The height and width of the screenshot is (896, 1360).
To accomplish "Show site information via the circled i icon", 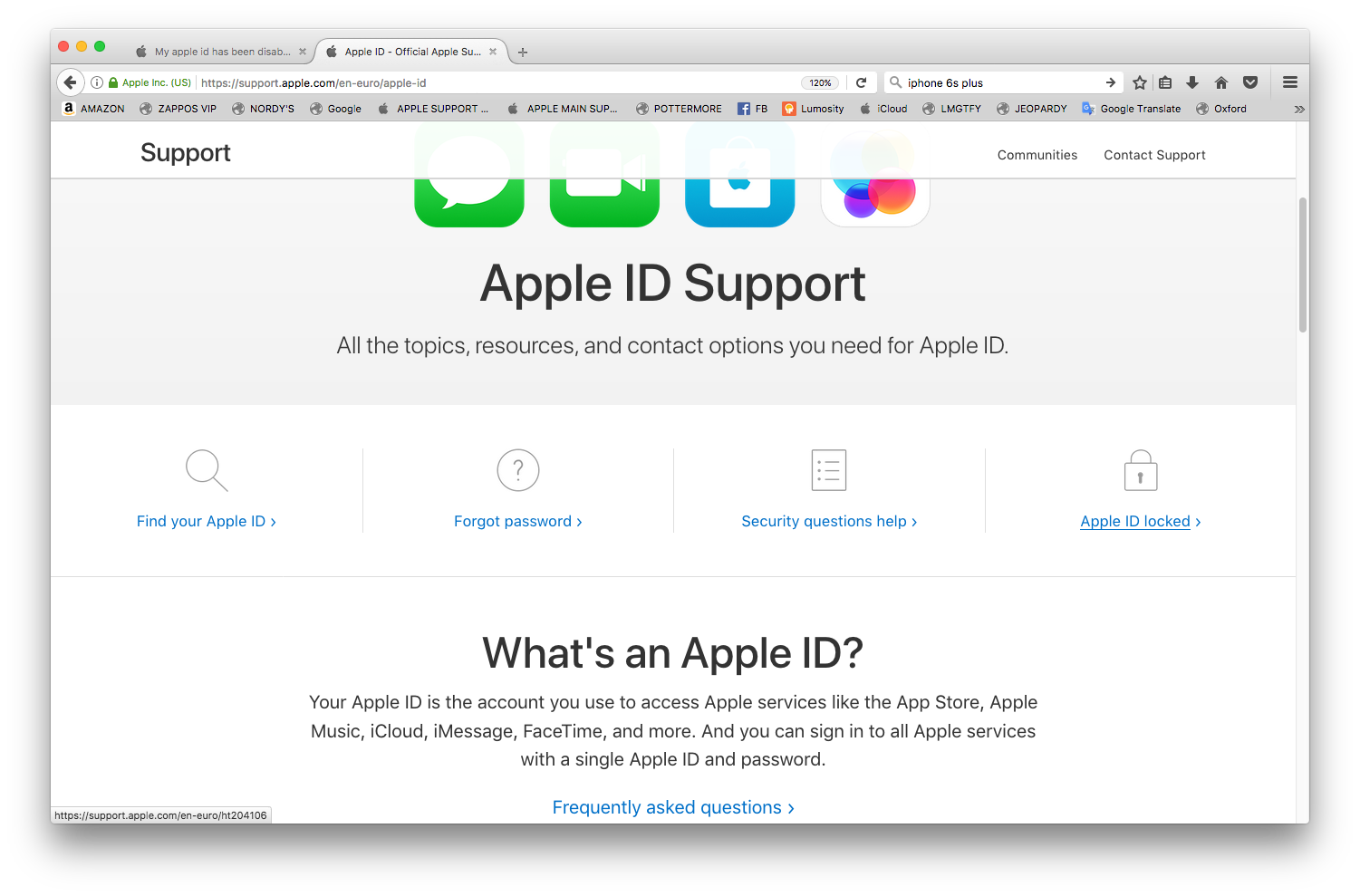I will [x=96, y=82].
